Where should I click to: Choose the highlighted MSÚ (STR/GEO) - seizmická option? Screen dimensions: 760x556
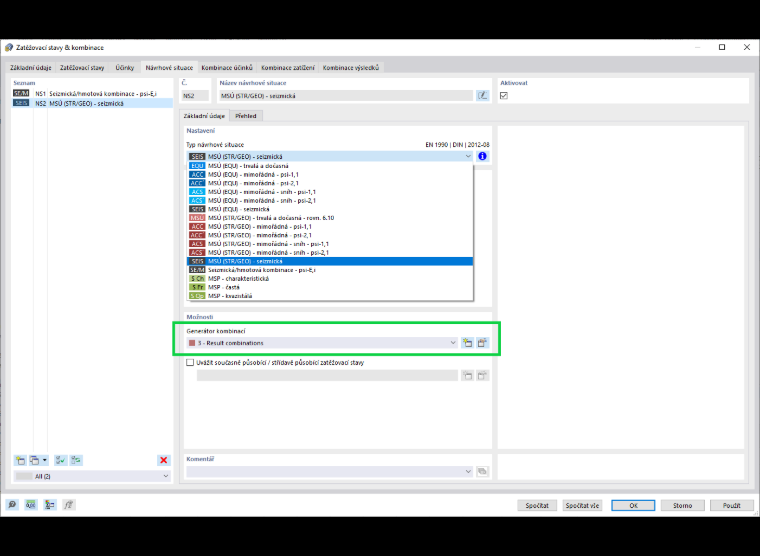pos(330,261)
